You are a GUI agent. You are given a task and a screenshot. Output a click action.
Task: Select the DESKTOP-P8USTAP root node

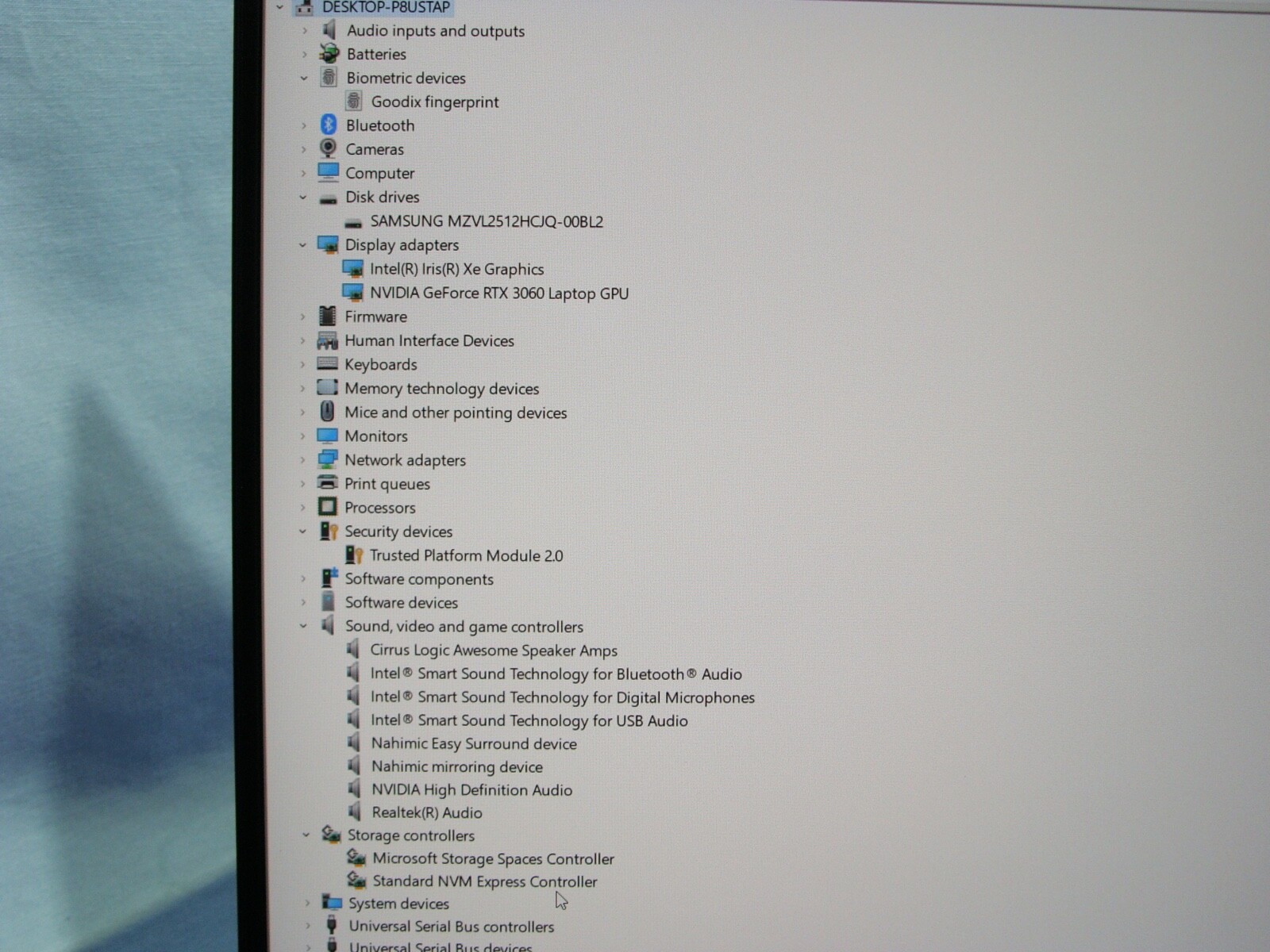(387, 7)
